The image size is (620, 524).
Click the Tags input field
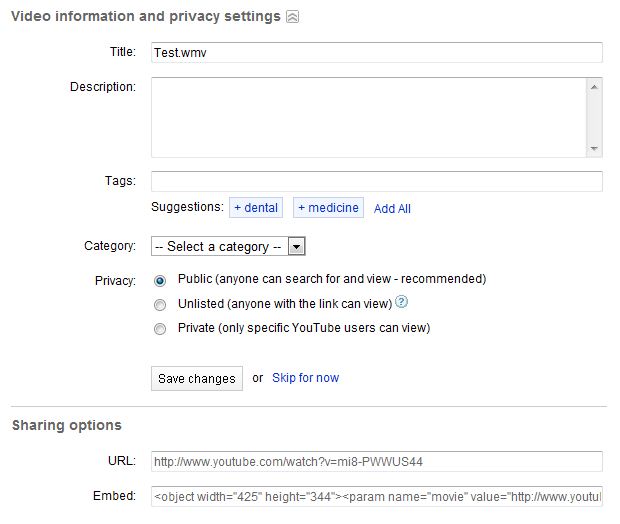(x=376, y=181)
